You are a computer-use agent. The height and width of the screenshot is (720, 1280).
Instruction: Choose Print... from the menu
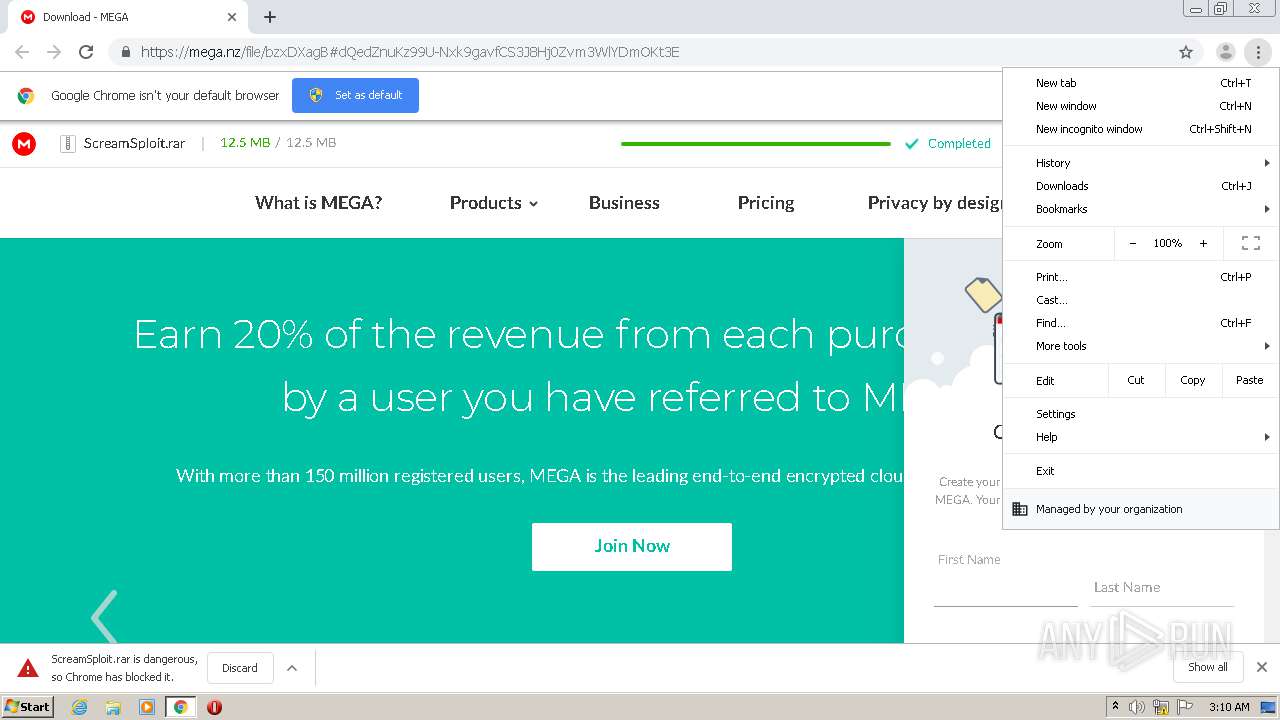1141,277
